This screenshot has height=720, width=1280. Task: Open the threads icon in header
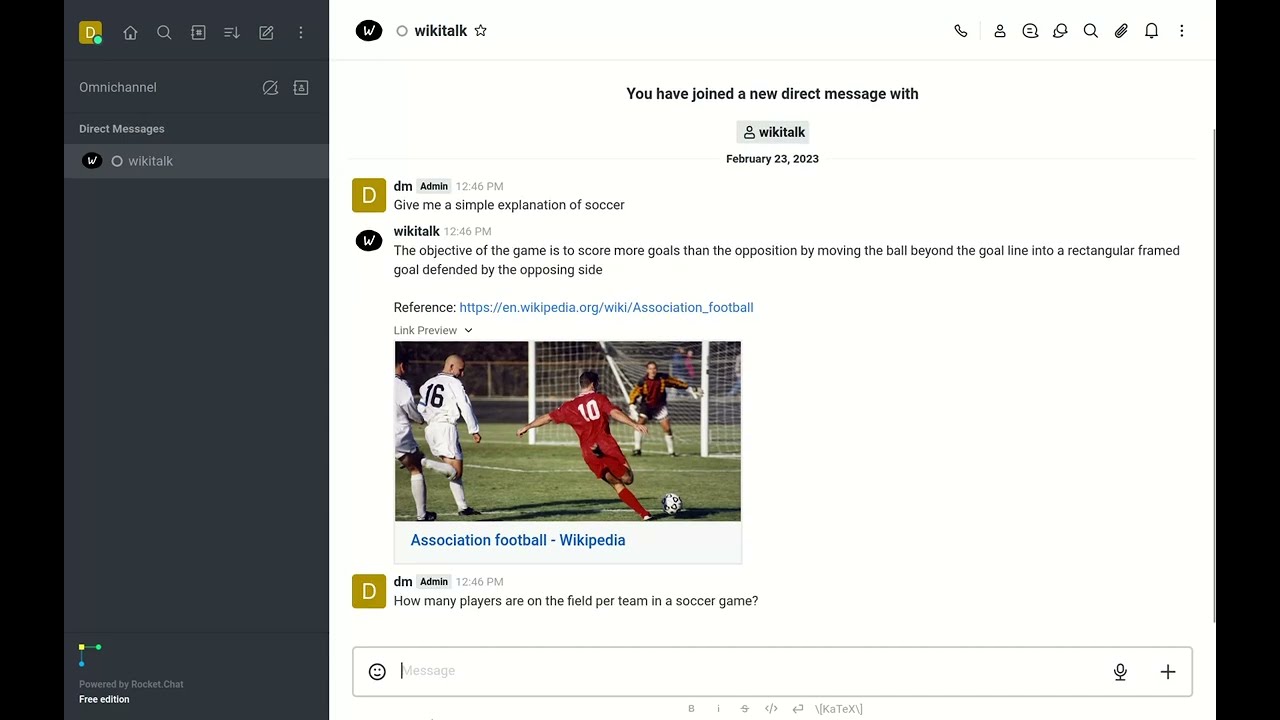pos(1030,31)
